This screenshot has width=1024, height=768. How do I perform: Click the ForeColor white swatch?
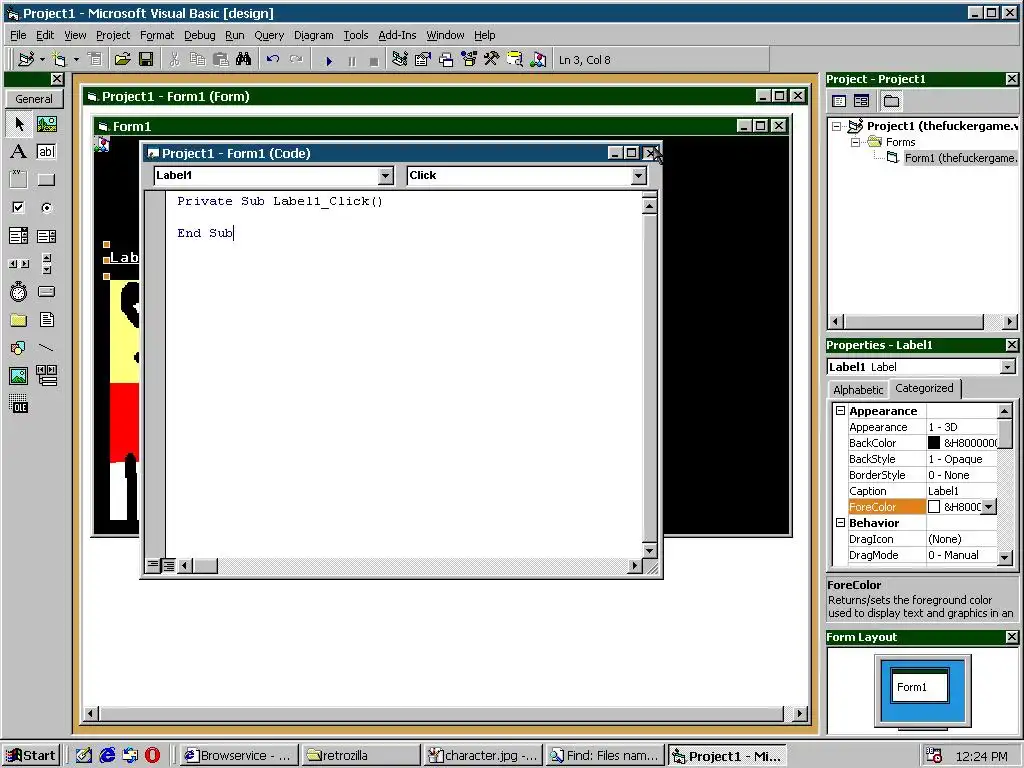pos(934,507)
